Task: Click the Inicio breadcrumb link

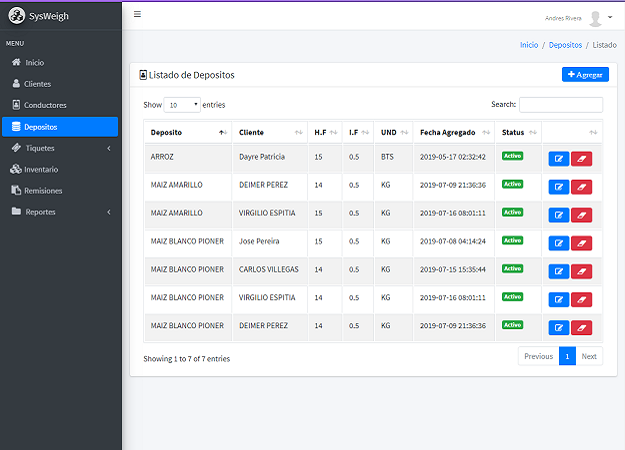Action: (528, 45)
